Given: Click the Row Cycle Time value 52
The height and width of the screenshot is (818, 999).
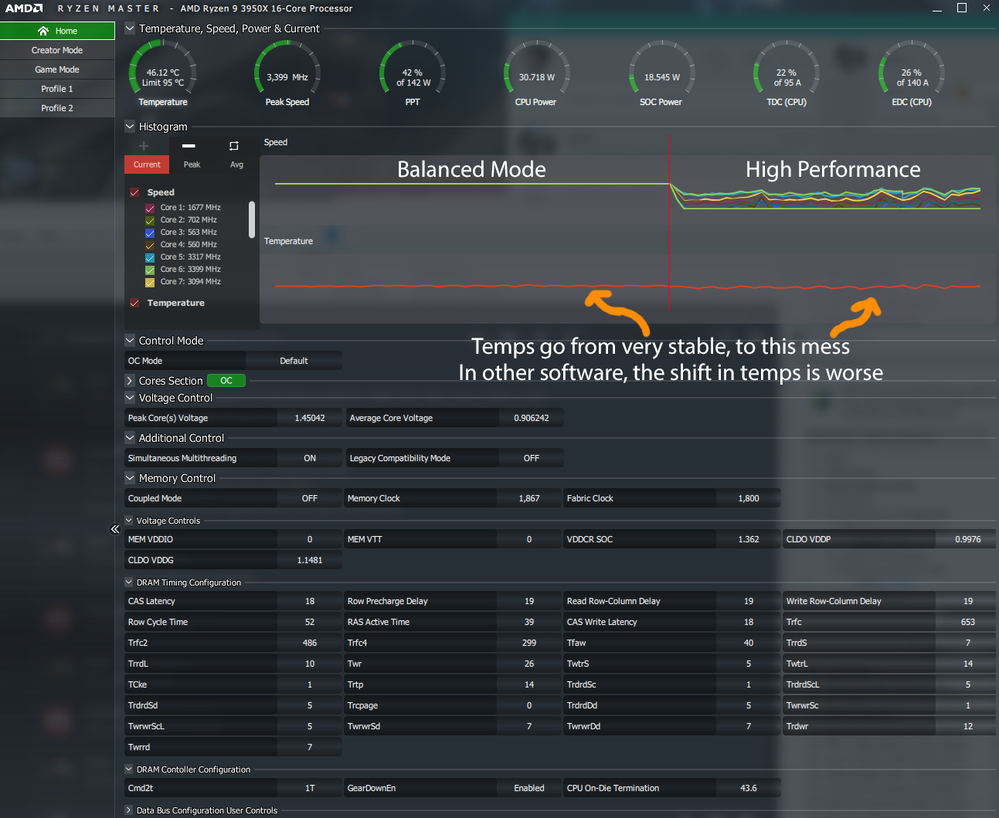Looking at the screenshot, I should point(310,622).
